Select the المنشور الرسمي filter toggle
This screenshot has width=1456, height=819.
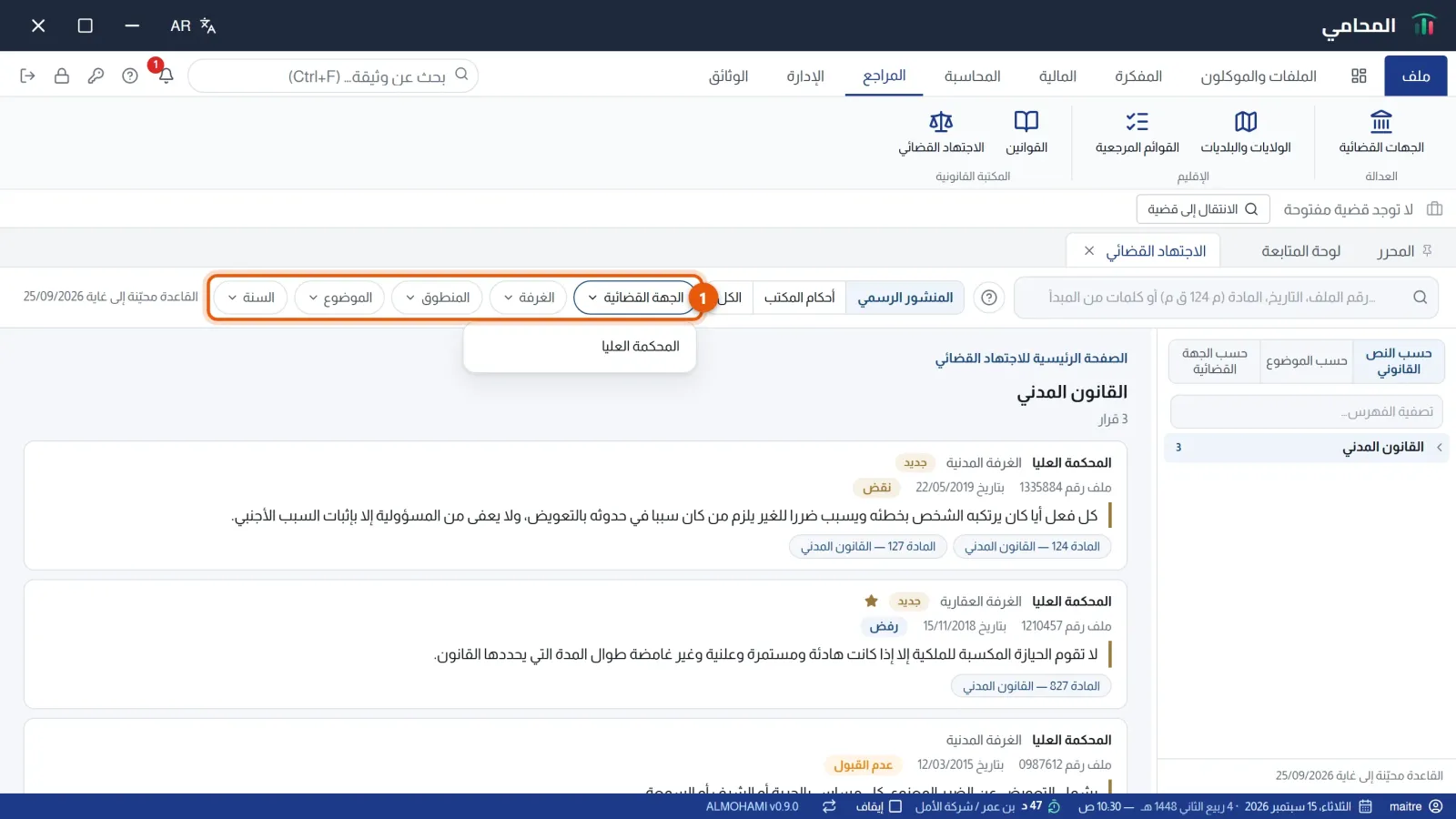click(905, 298)
